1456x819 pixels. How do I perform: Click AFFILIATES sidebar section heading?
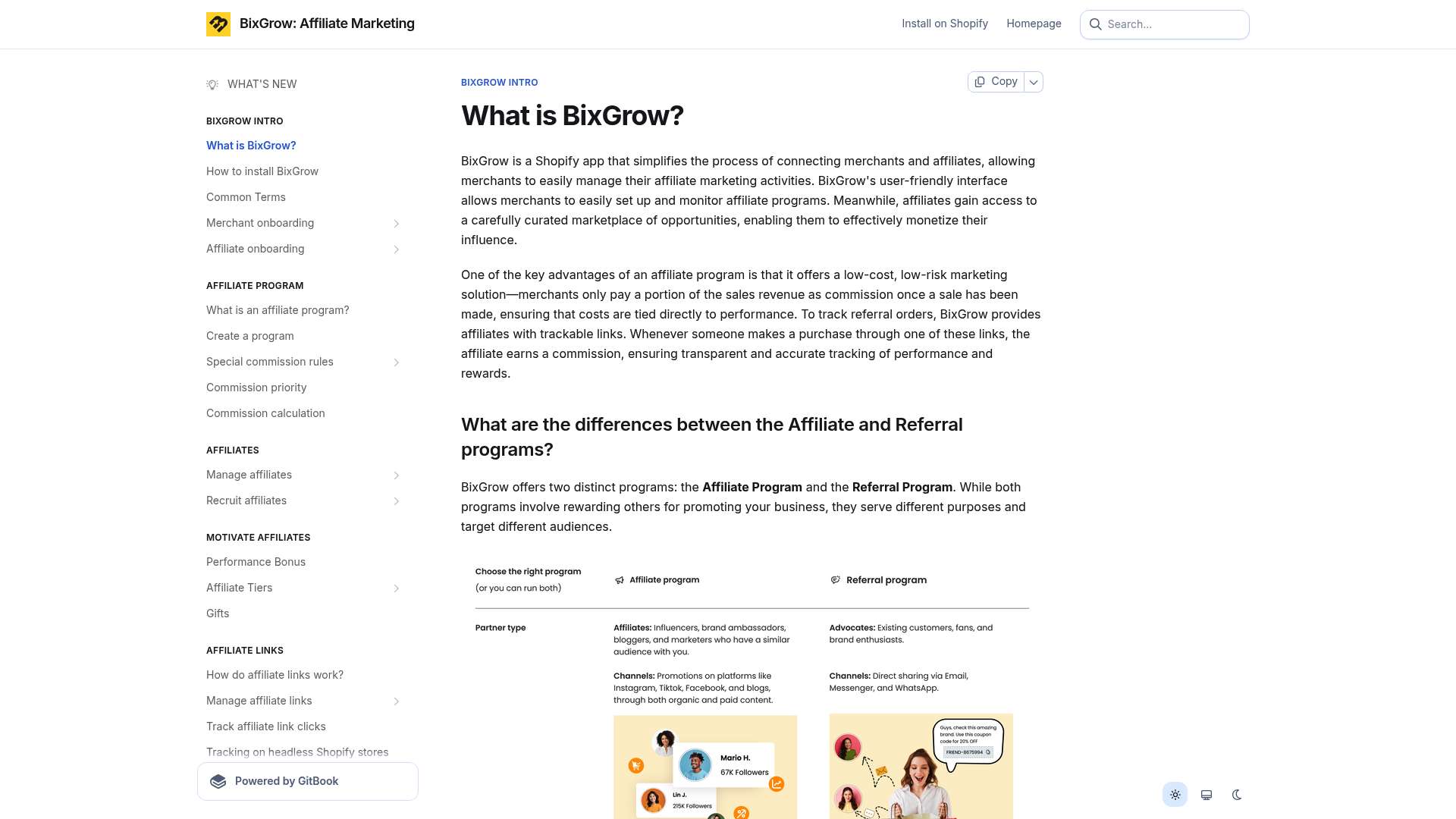[233, 450]
